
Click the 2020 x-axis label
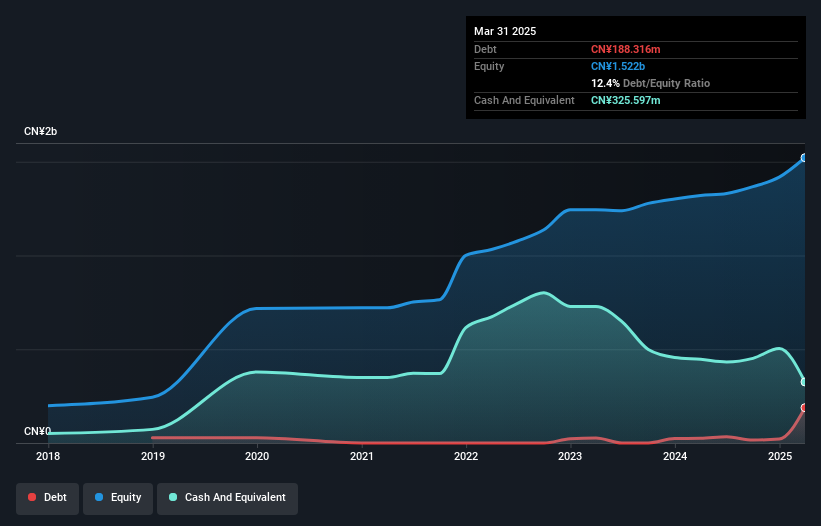point(257,456)
